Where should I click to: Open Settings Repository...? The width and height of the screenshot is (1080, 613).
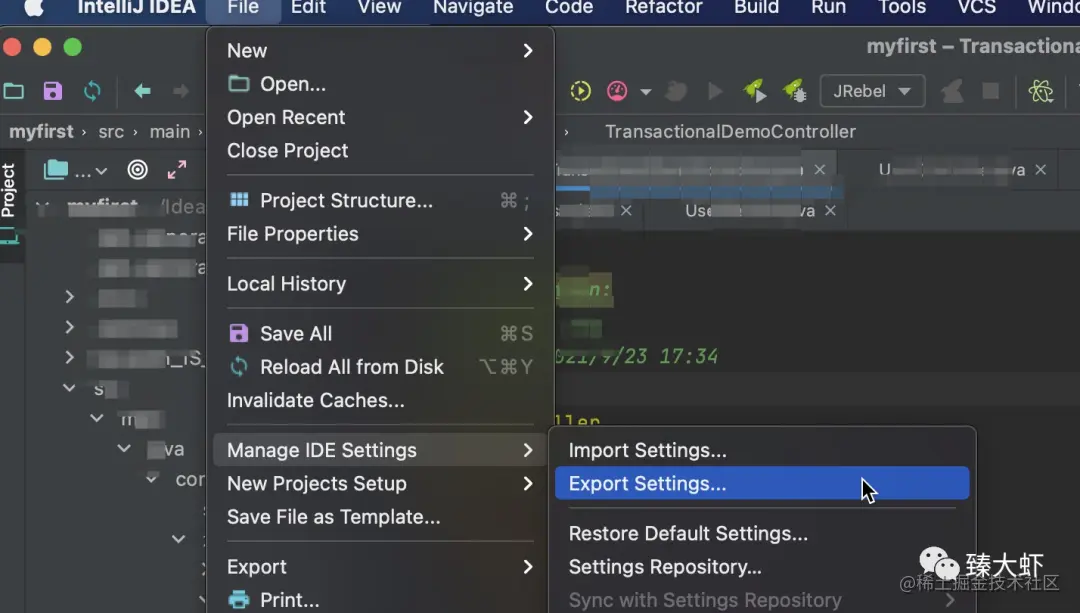point(762,567)
